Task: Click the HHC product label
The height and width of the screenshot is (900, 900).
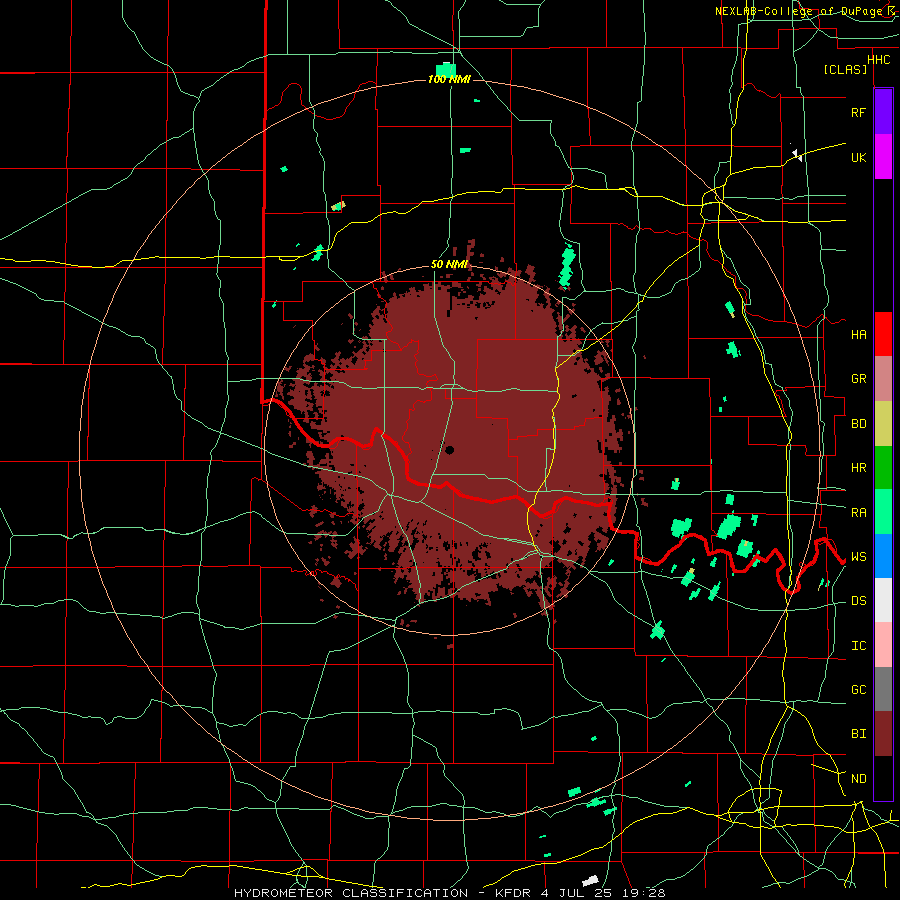Action: click(x=878, y=60)
